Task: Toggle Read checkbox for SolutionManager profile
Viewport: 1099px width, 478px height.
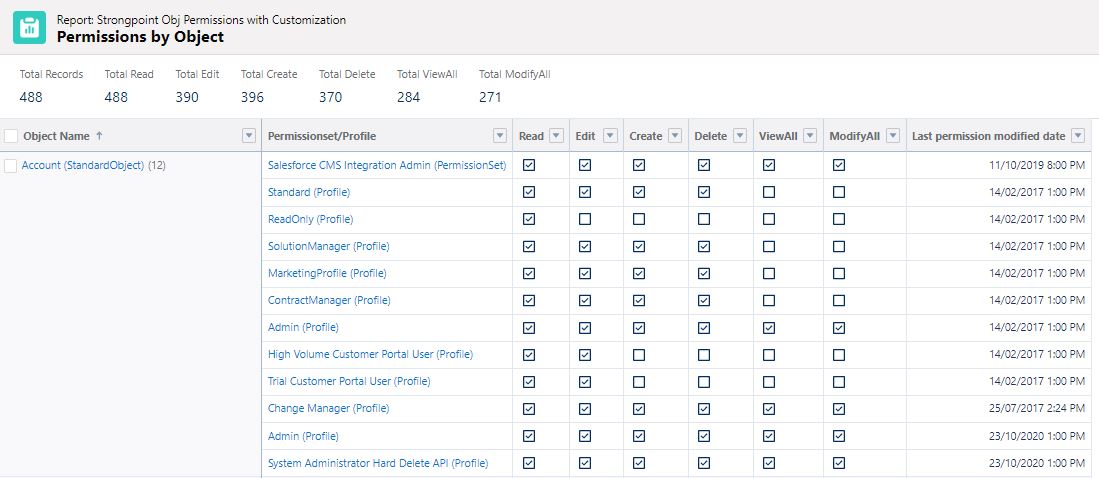Action: tap(529, 246)
